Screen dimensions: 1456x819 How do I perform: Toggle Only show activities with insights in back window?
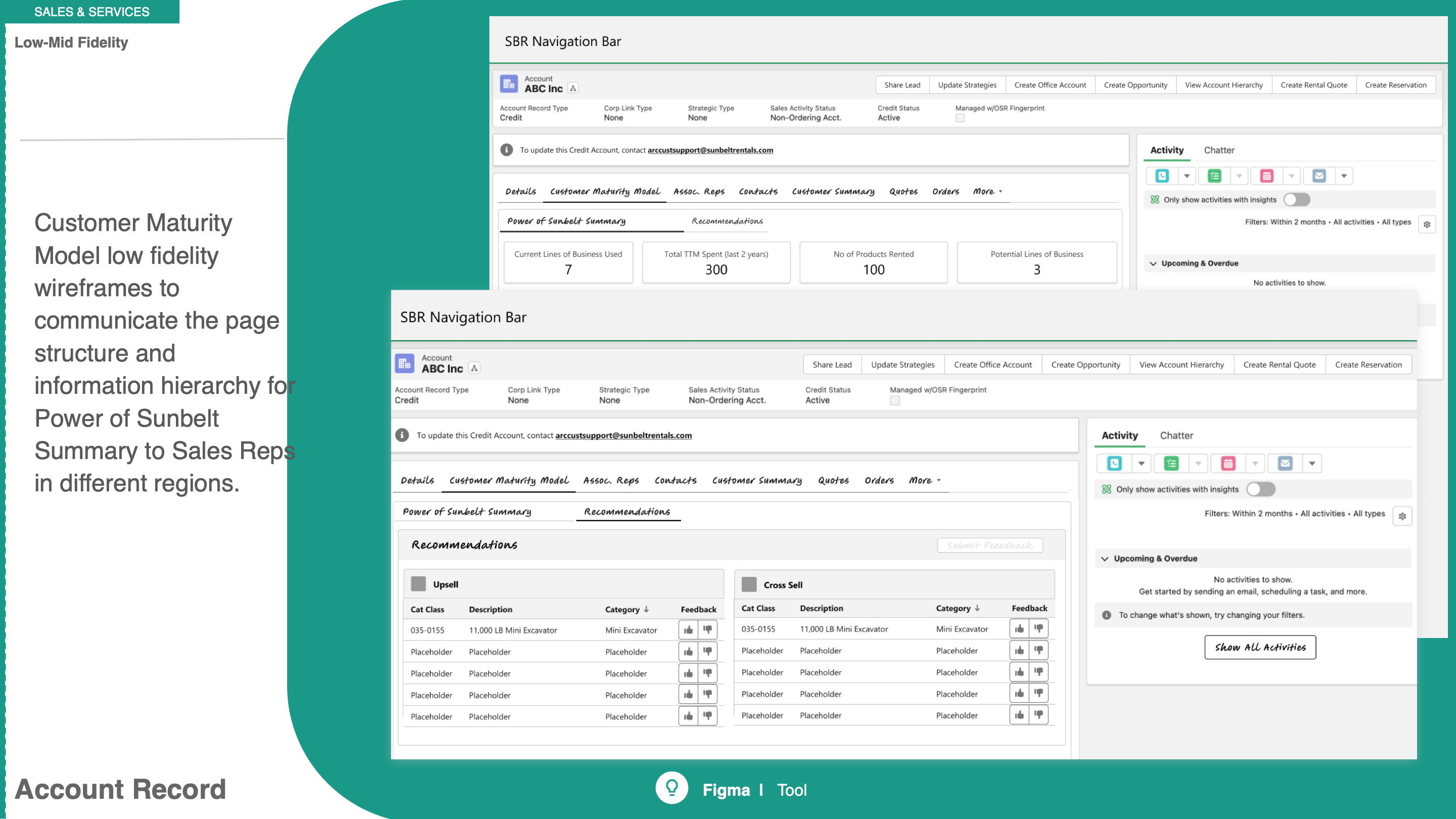1297,200
